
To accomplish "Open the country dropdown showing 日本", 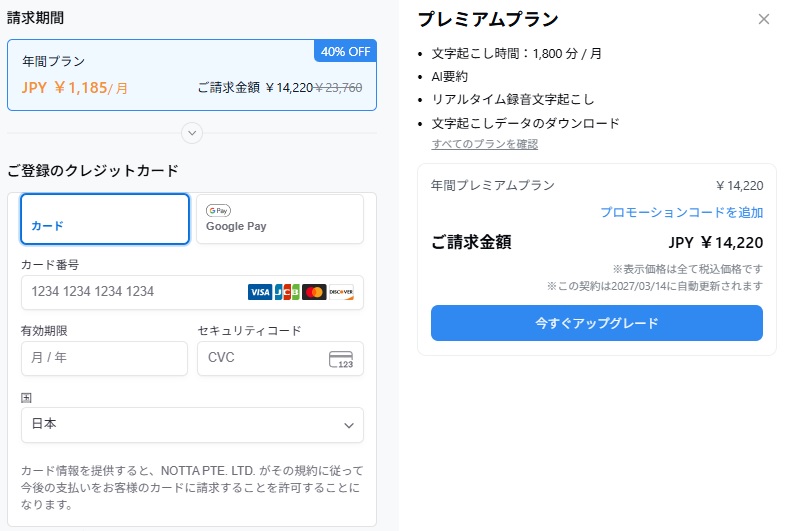I will pyautogui.click(x=191, y=425).
